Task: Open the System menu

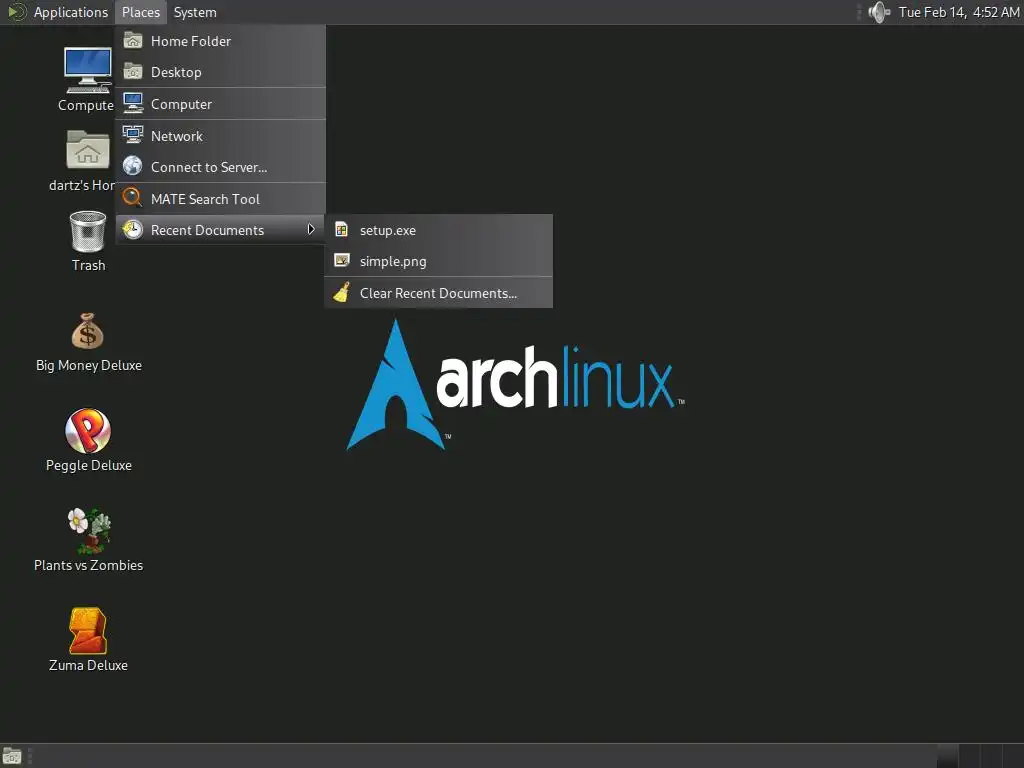Action: pyautogui.click(x=195, y=12)
